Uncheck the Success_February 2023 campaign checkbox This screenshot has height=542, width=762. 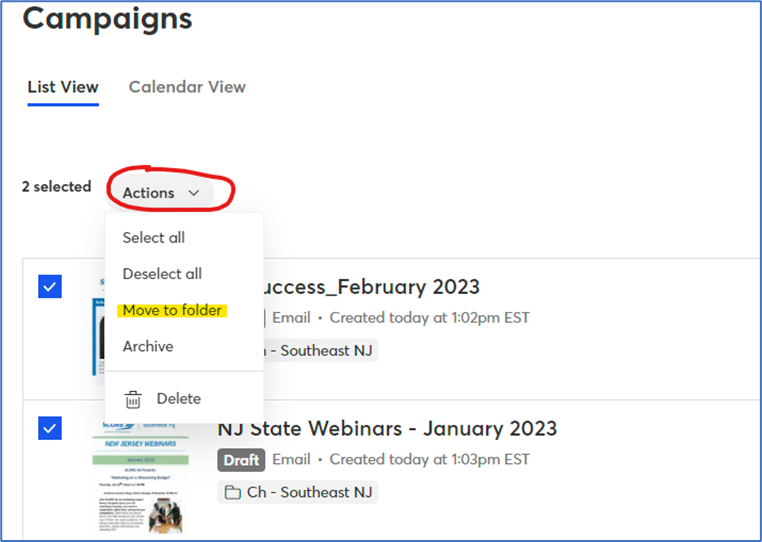pyautogui.click(x=50, y=287)
